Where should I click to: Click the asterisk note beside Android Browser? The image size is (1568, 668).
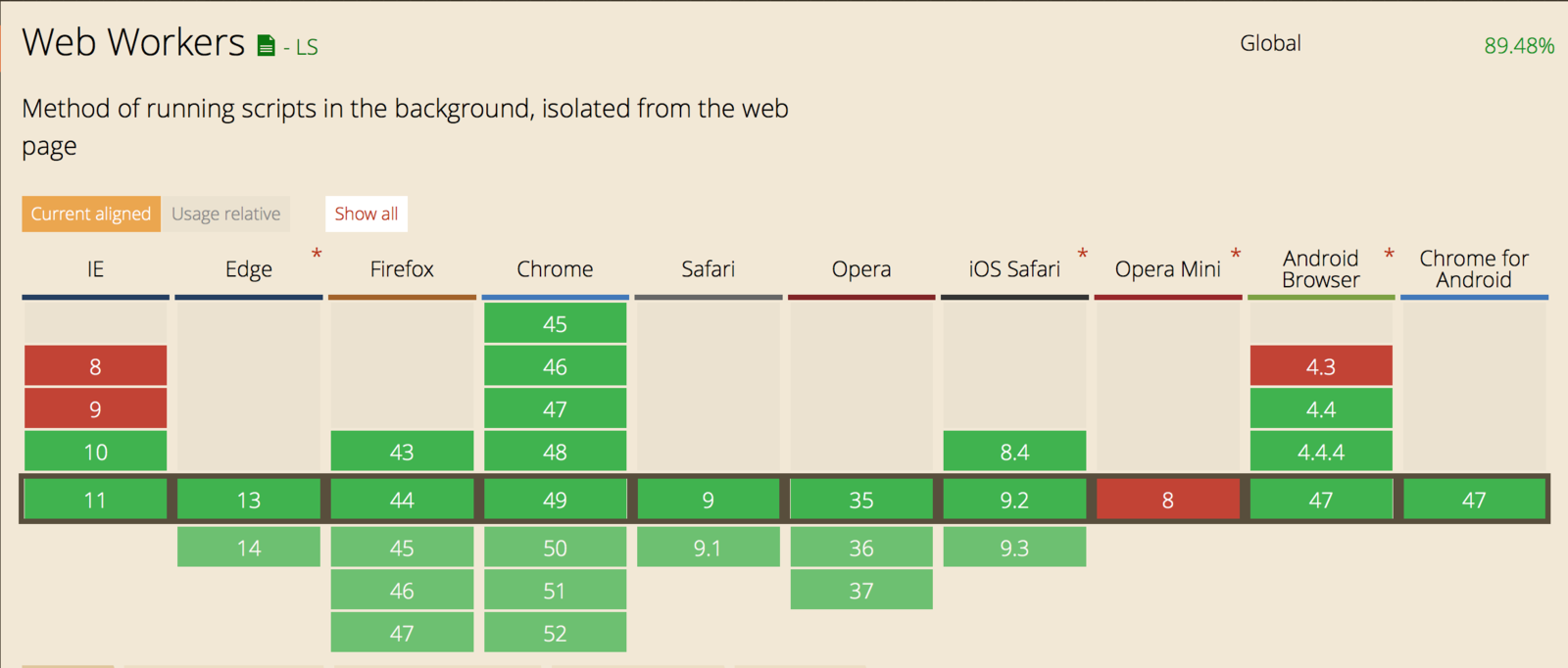point(1389,256)
